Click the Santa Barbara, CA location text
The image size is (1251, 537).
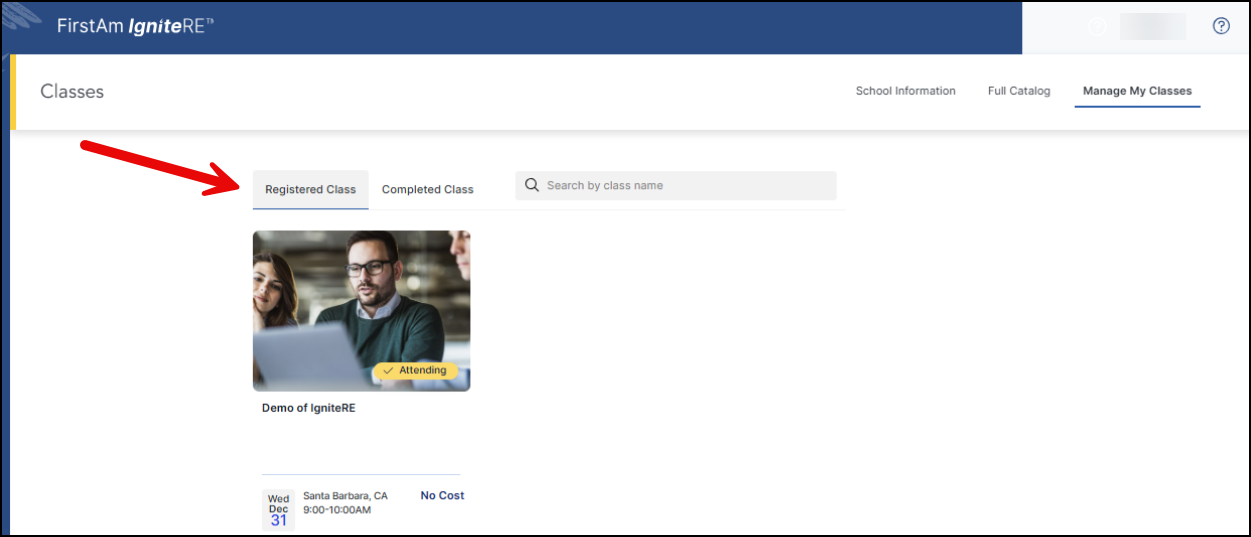[345, 496]
